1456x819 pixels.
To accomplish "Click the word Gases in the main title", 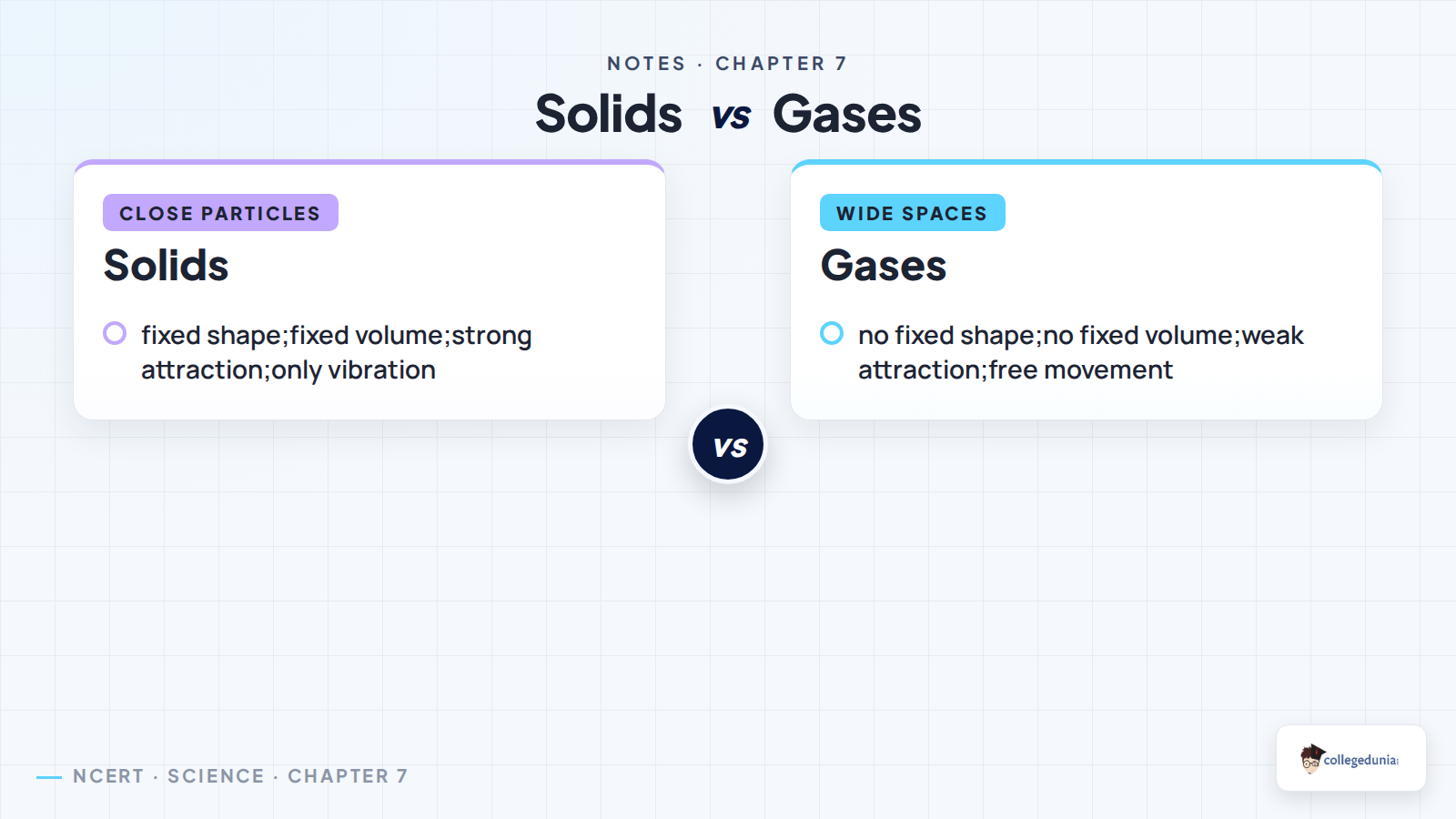I will pos(847,114).
